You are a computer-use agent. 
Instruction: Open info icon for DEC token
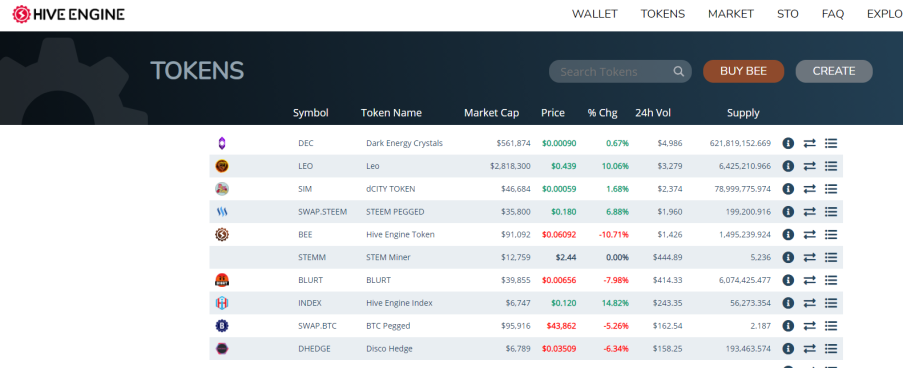(x=788, y=143)
